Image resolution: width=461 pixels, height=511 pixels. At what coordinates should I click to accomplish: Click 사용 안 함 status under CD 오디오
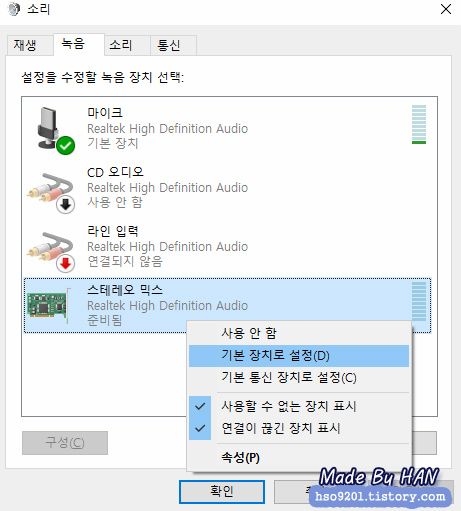point(115,202)
